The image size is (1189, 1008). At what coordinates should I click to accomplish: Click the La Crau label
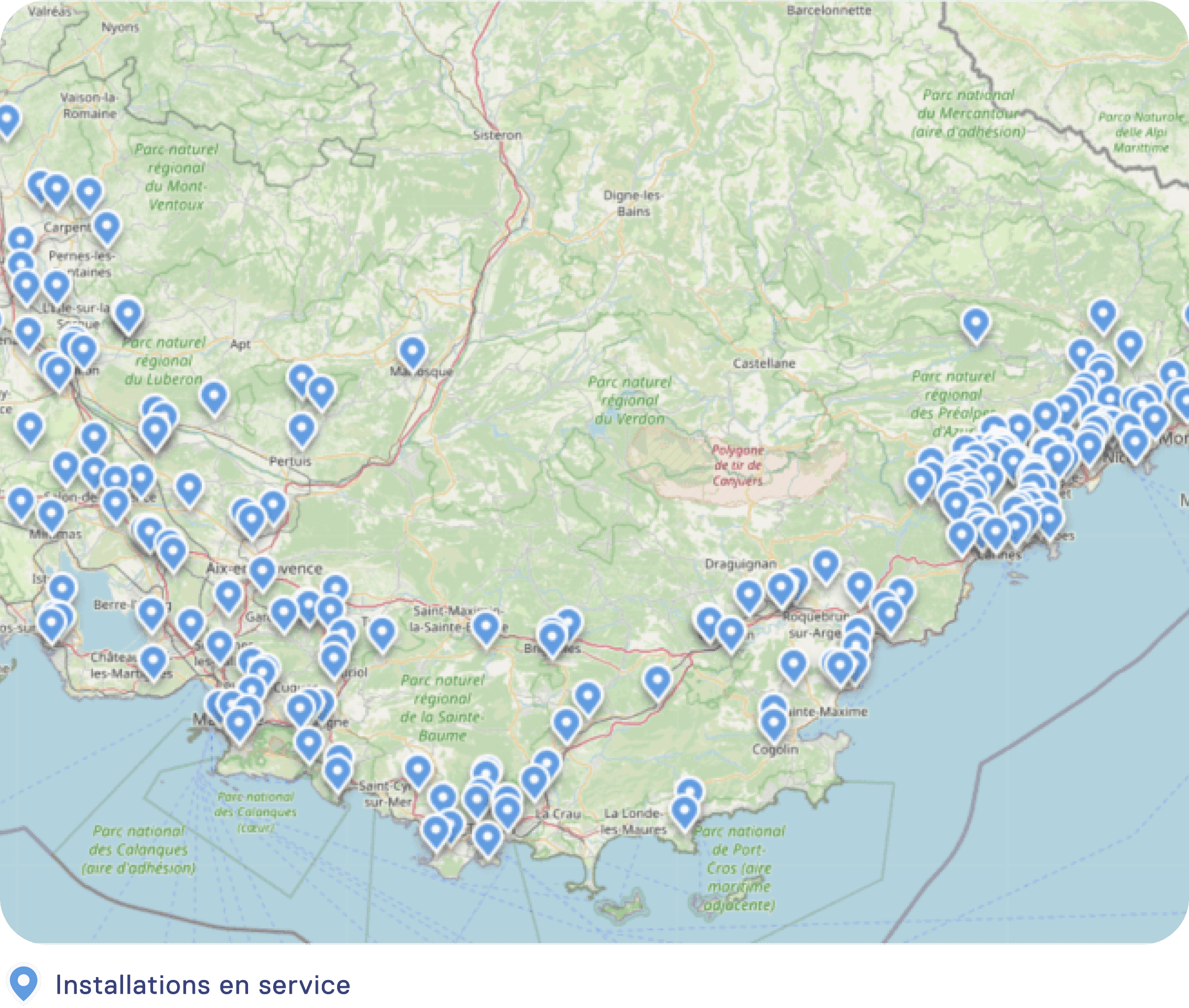559,813
